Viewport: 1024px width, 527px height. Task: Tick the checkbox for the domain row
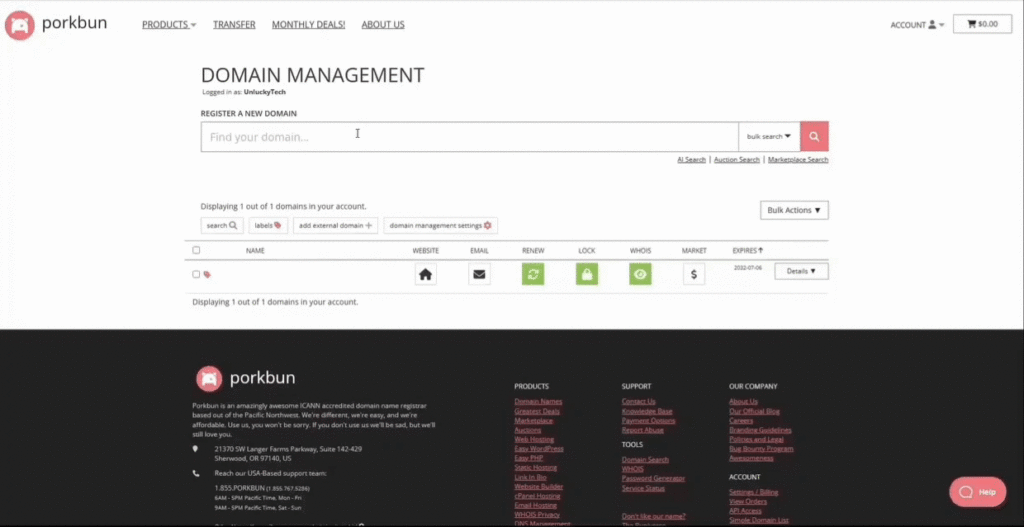coord(196,274)
